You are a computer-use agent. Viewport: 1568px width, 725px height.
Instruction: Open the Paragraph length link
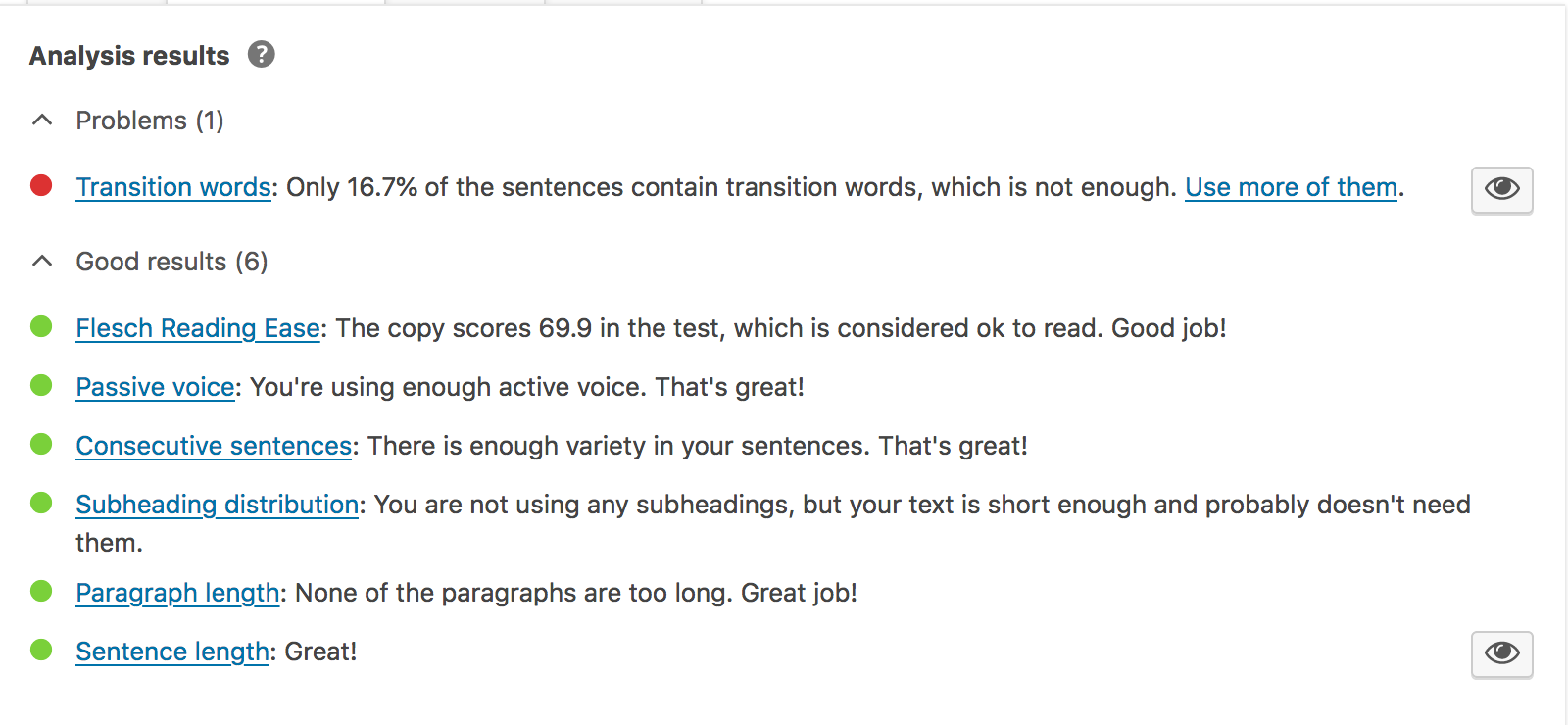(x=176, y=593)
